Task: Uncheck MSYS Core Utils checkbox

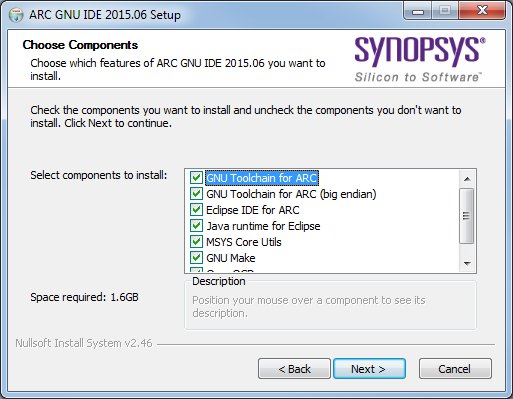Action: pos(196,242)
